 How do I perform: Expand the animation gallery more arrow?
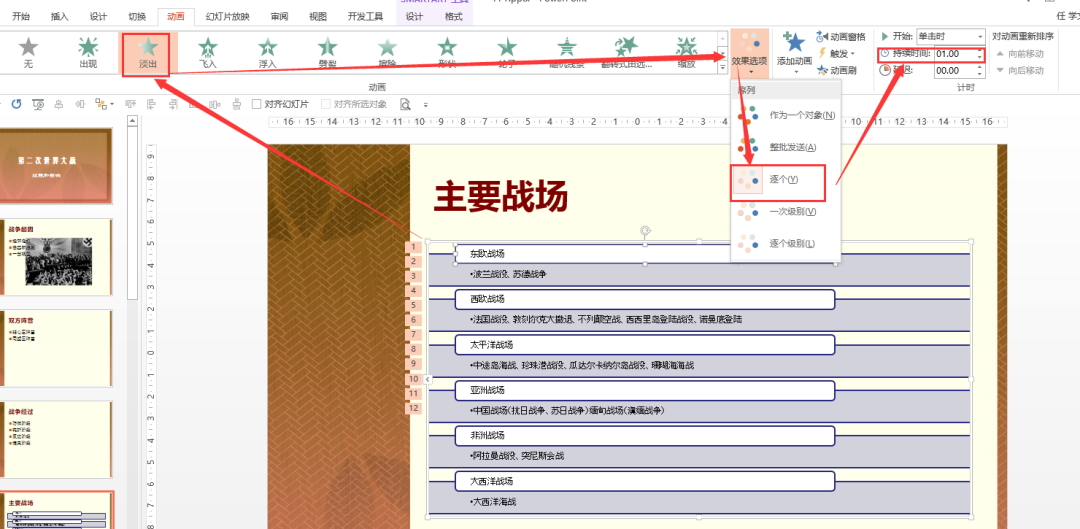[723, 70]
